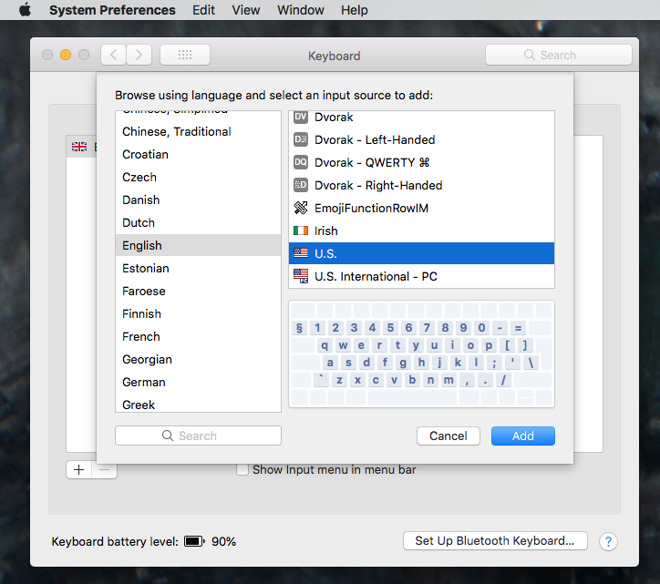Open the Window menu
The image size is (660, 584).
point(301,10)
